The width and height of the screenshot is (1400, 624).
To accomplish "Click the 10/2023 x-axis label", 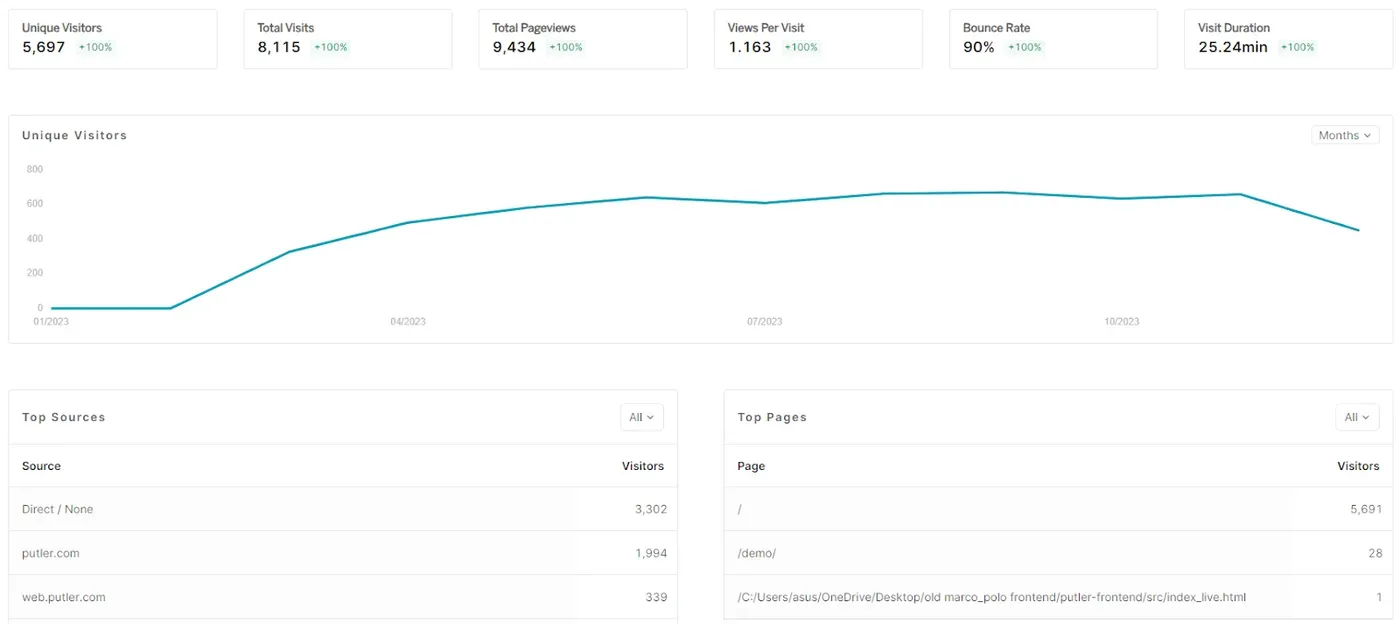I will 1122,322.
